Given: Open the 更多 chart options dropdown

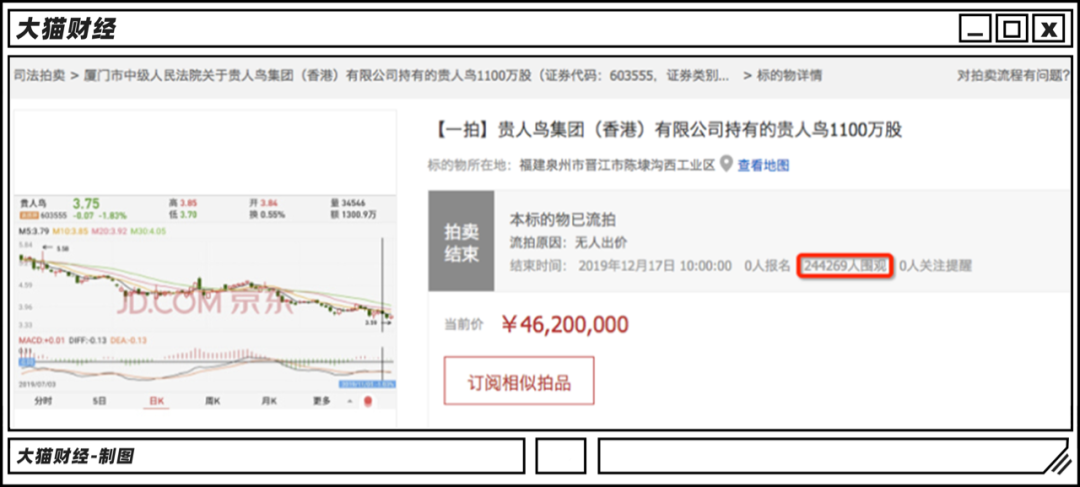Looking at the screenshot, I should point(321,401).
